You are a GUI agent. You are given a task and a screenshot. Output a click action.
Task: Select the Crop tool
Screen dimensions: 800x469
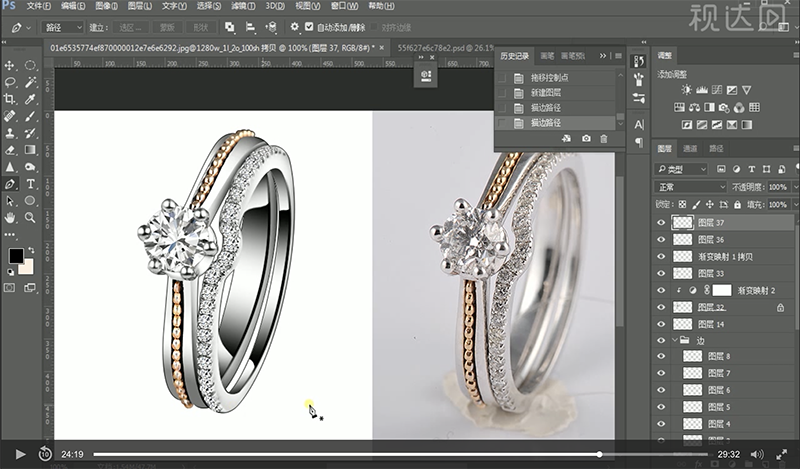(x=10, y=99)
